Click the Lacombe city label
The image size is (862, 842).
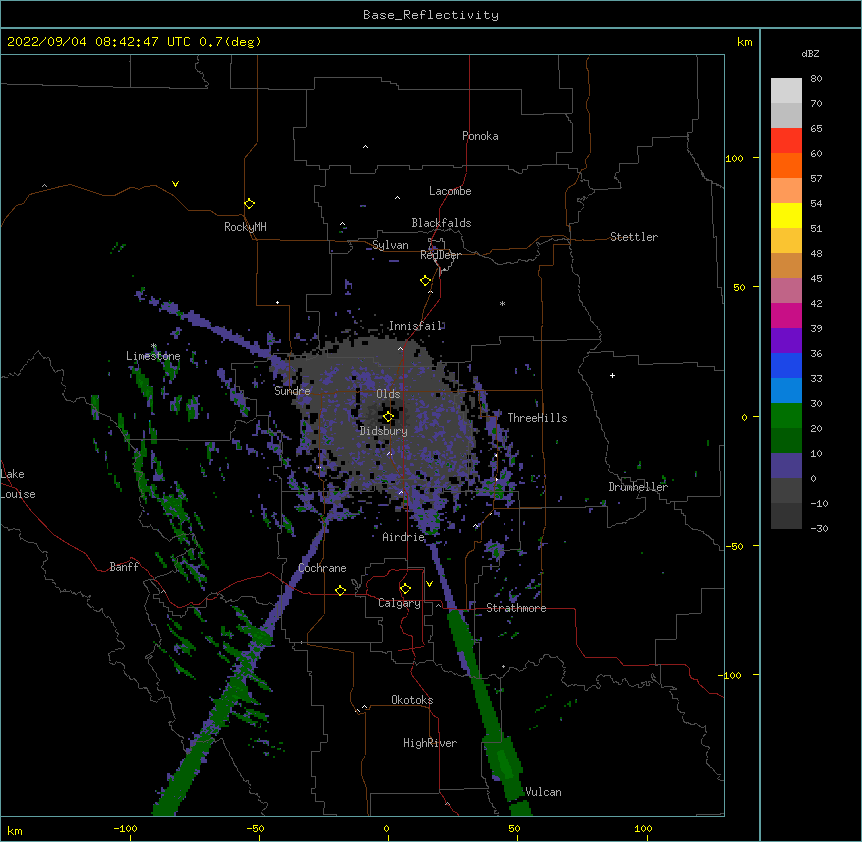450,191
